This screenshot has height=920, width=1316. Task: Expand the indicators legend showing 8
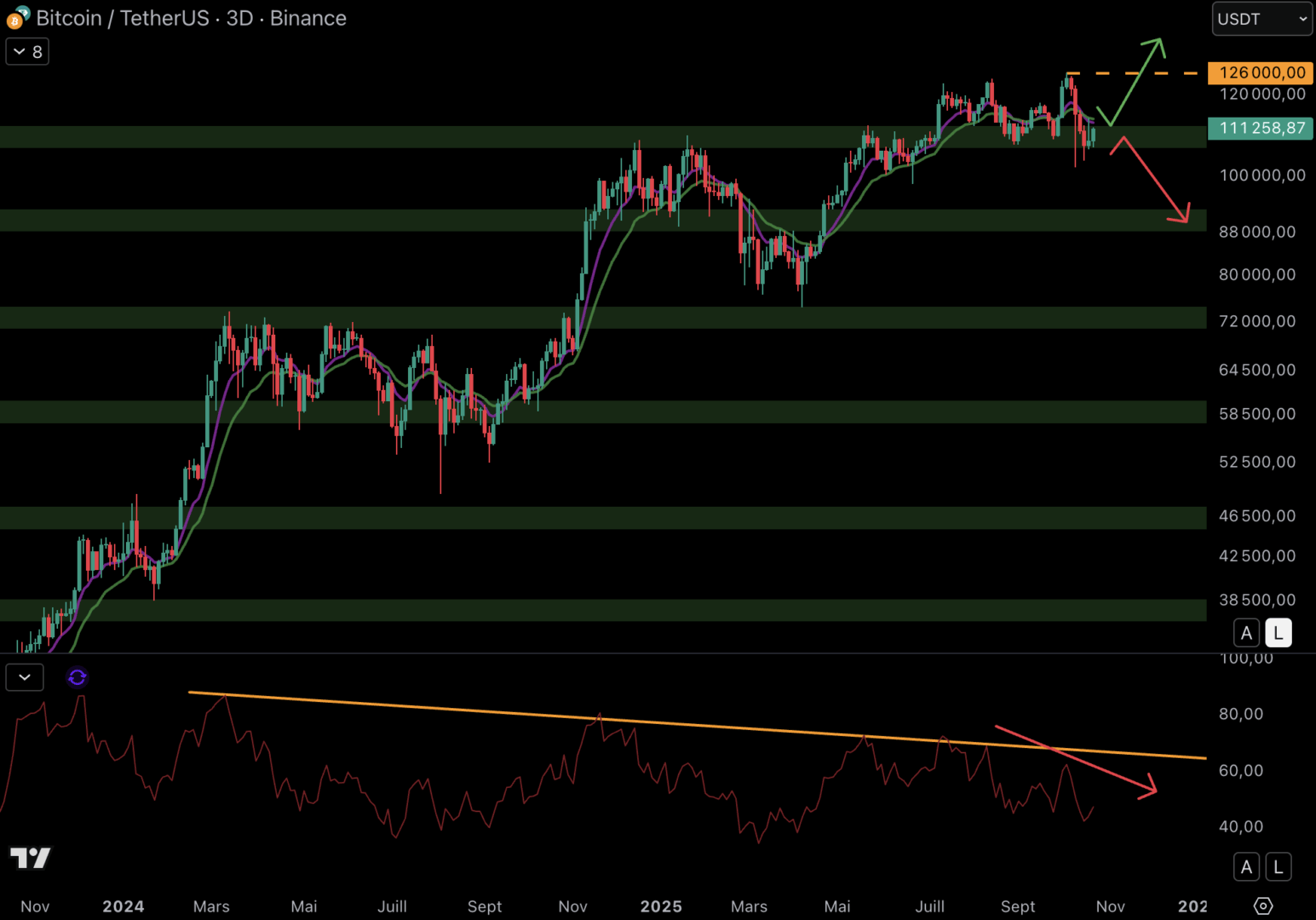click(27, 52)
